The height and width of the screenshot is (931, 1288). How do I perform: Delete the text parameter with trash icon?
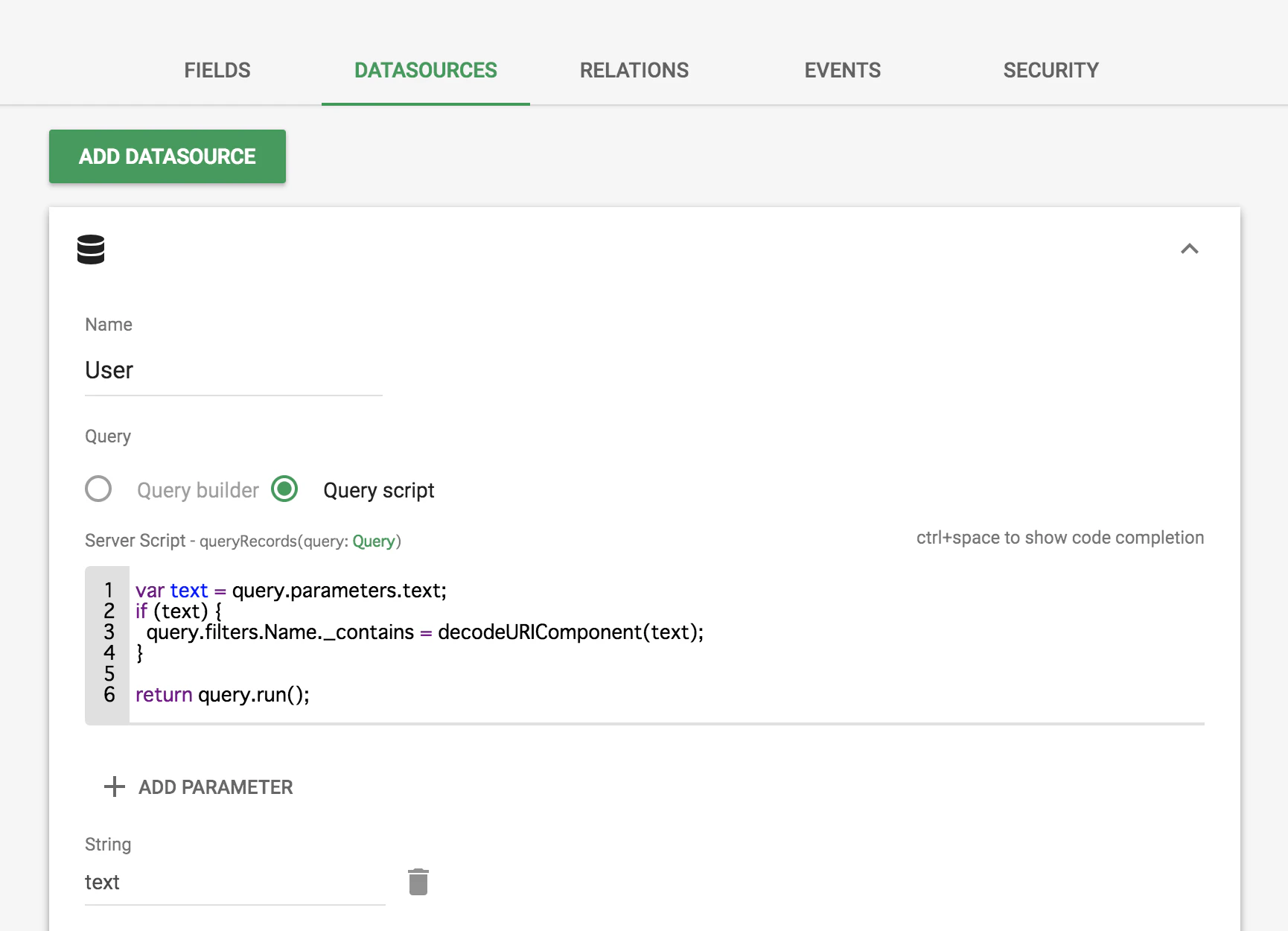pos(418,882)
